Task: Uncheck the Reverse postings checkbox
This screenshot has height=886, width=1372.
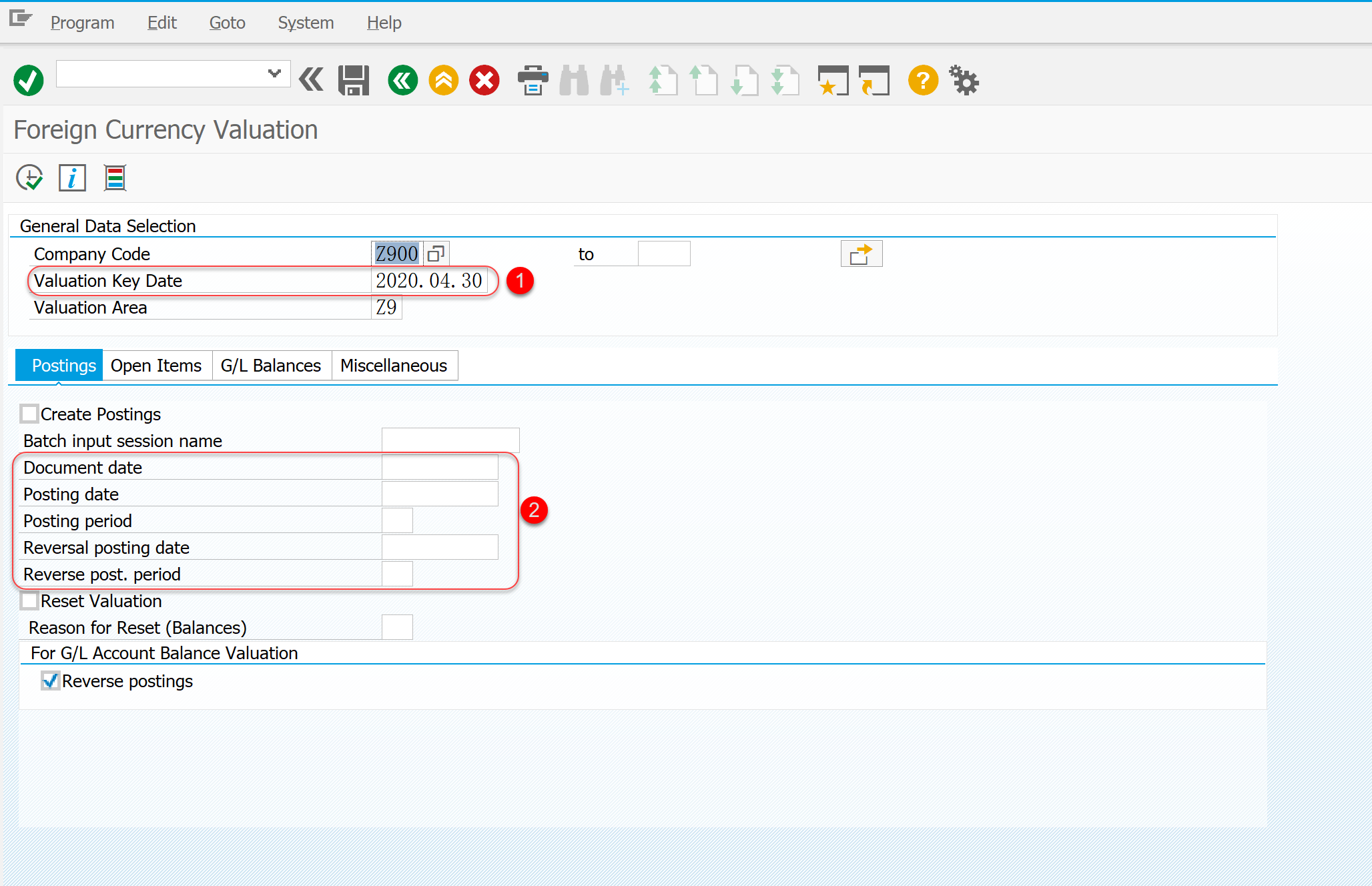Action: click(x=50, y=681)
